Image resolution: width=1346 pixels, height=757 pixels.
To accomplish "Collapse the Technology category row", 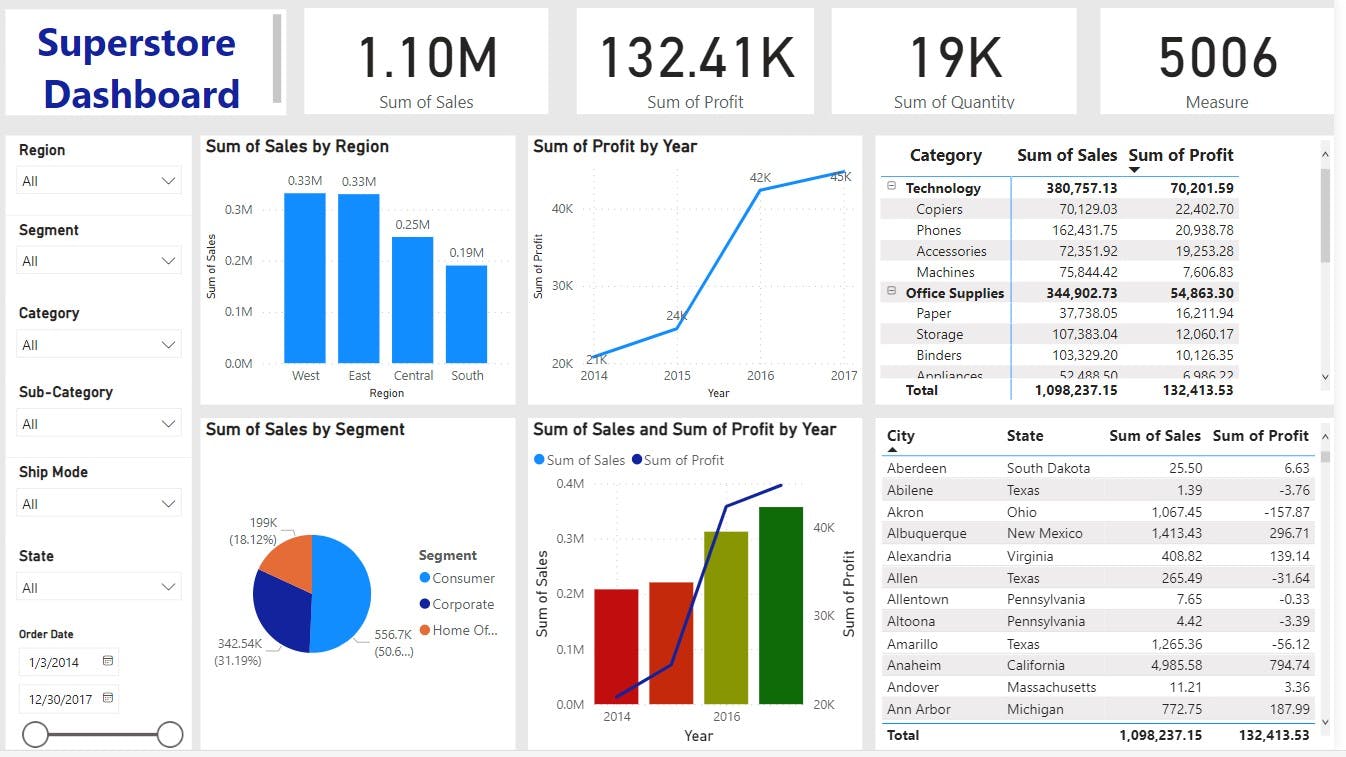I will [891, 187].
